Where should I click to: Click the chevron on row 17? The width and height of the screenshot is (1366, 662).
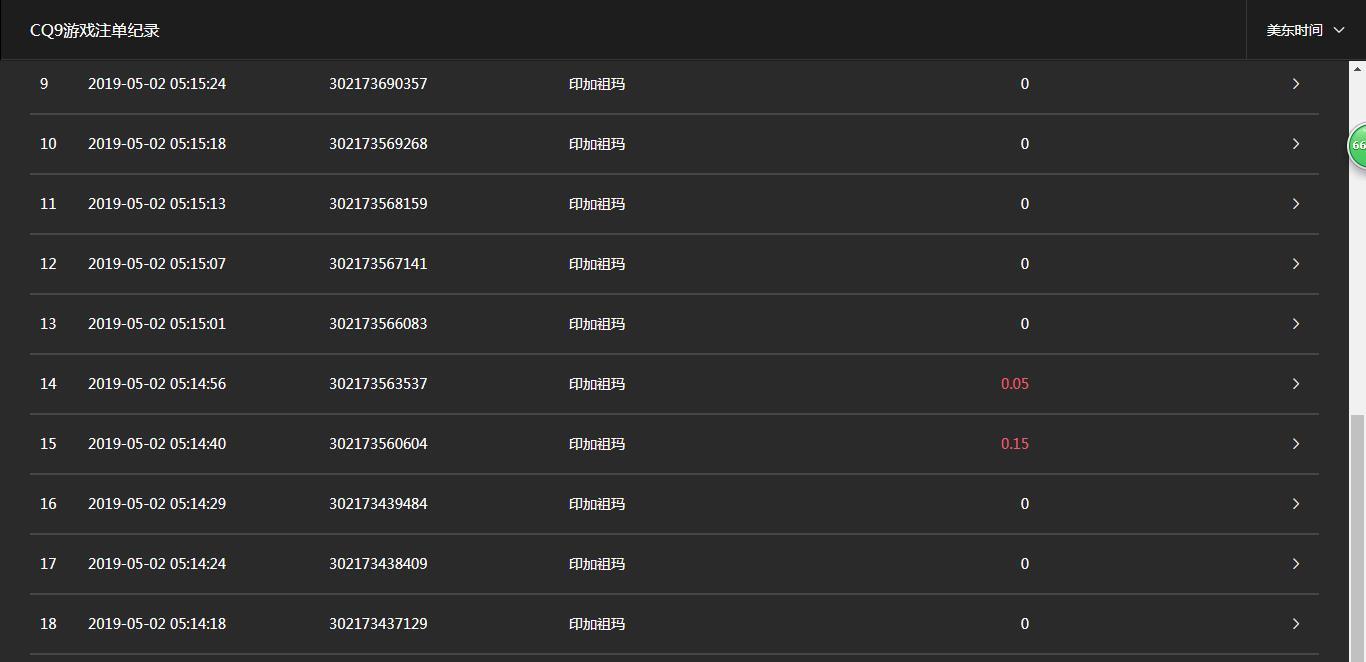click(x=1295, y=564)
